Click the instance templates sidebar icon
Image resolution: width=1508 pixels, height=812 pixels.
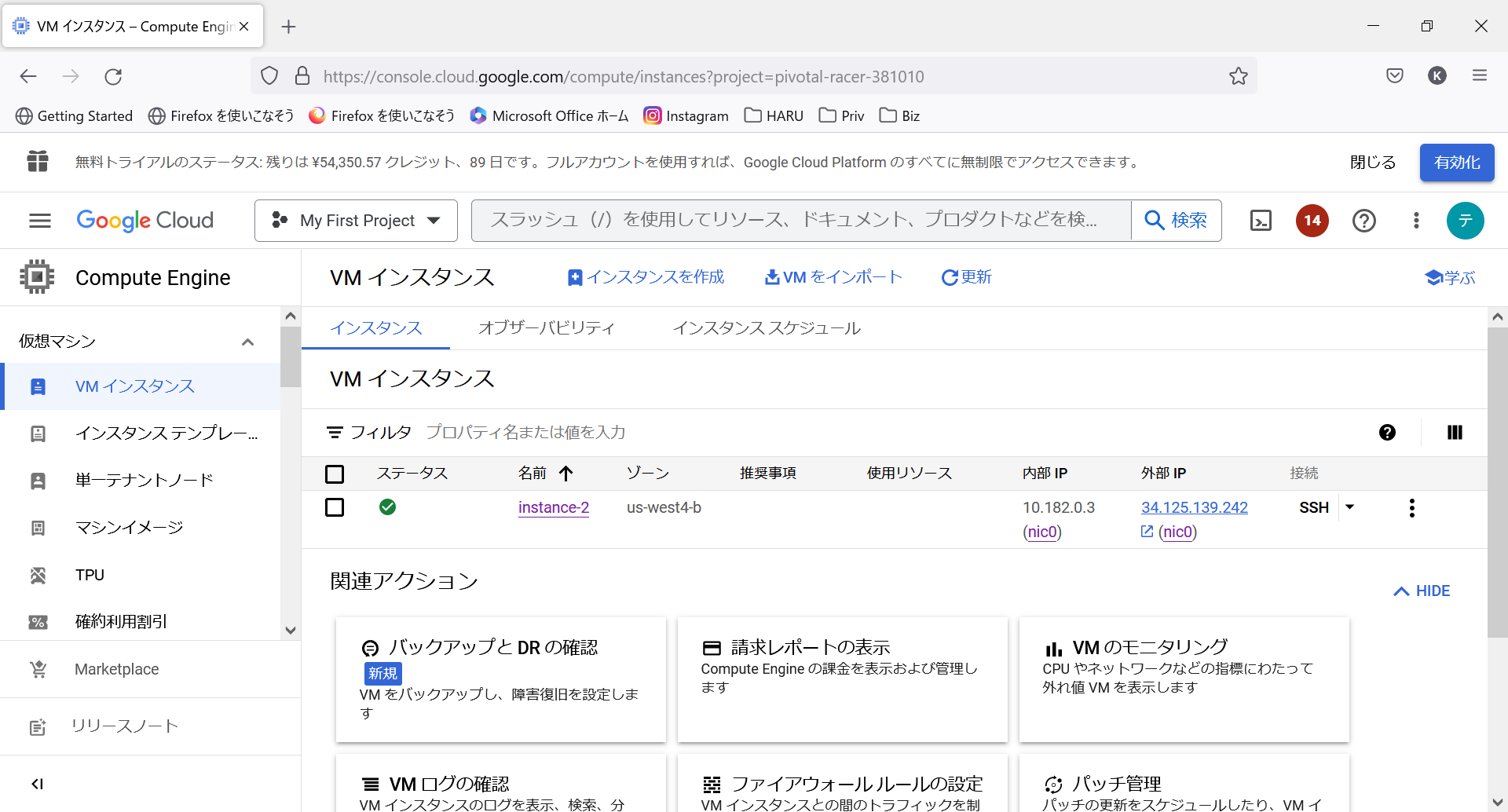38,433
